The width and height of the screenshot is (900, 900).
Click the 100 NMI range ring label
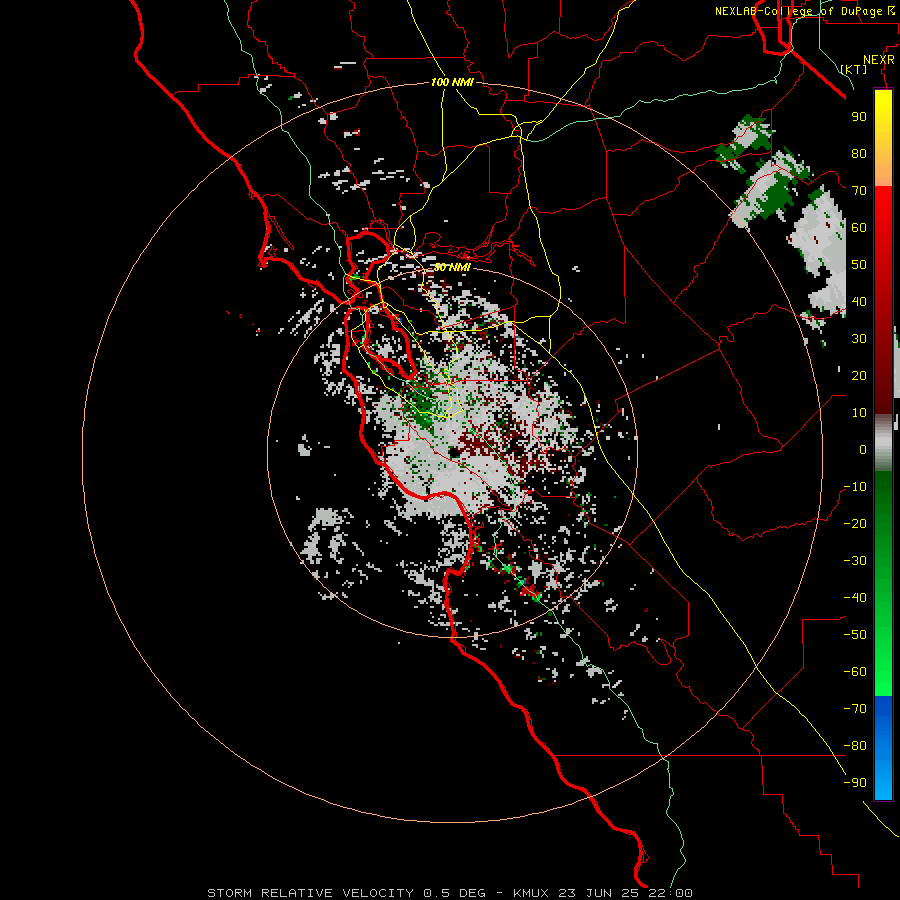coord(452,82)
